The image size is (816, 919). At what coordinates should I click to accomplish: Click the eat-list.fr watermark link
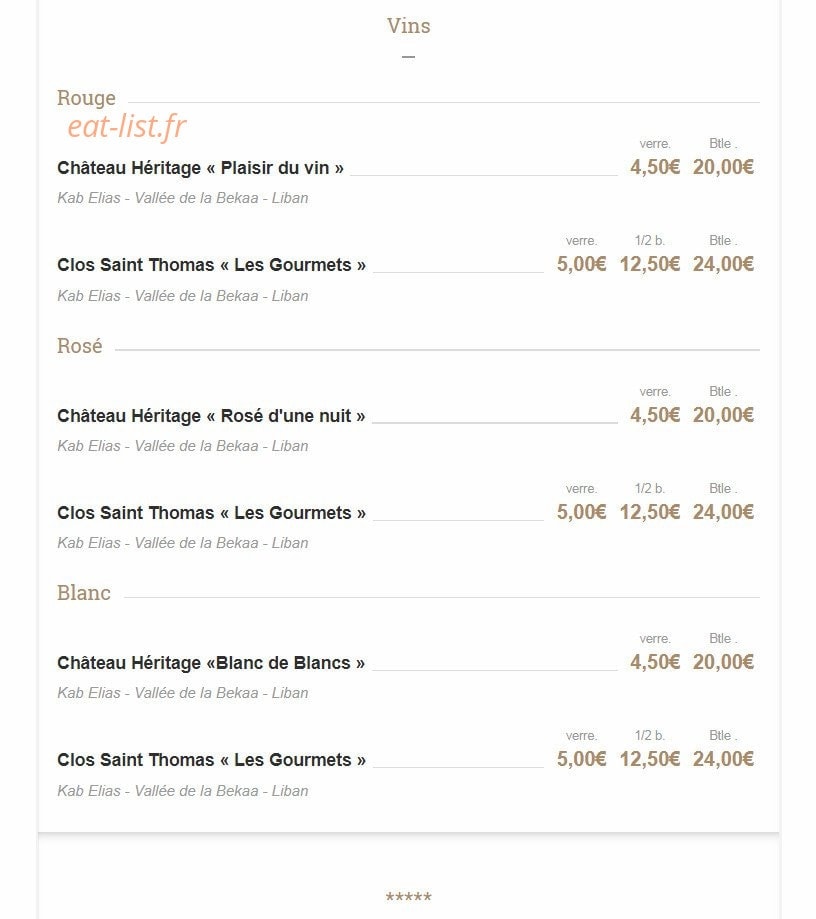(127, 127)
